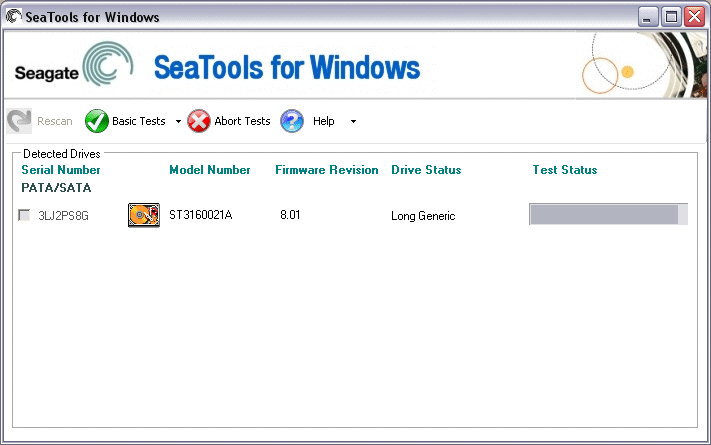Click the Rescan label
The width and height of the screenshot is (711, 445).
click(x=55, y=121)
